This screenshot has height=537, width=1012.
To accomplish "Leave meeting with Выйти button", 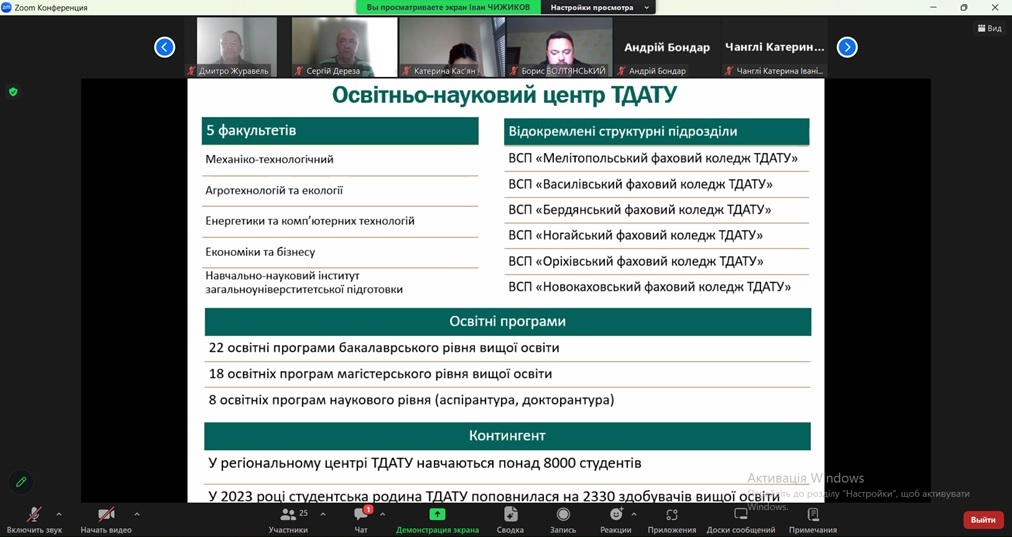I will point(983,520).
